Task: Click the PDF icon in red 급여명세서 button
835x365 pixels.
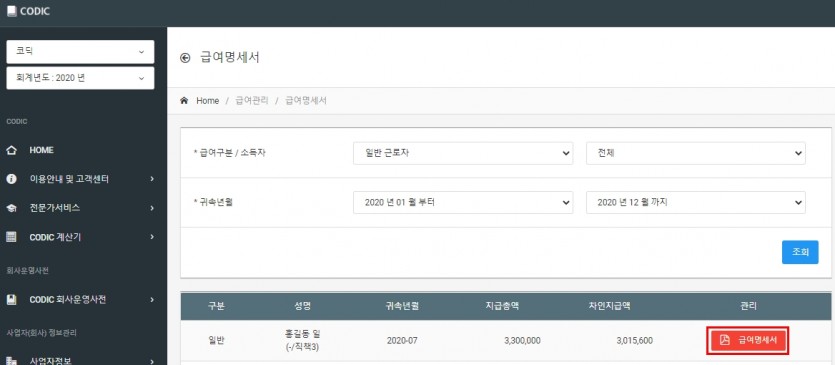Action: coord(724,340)
